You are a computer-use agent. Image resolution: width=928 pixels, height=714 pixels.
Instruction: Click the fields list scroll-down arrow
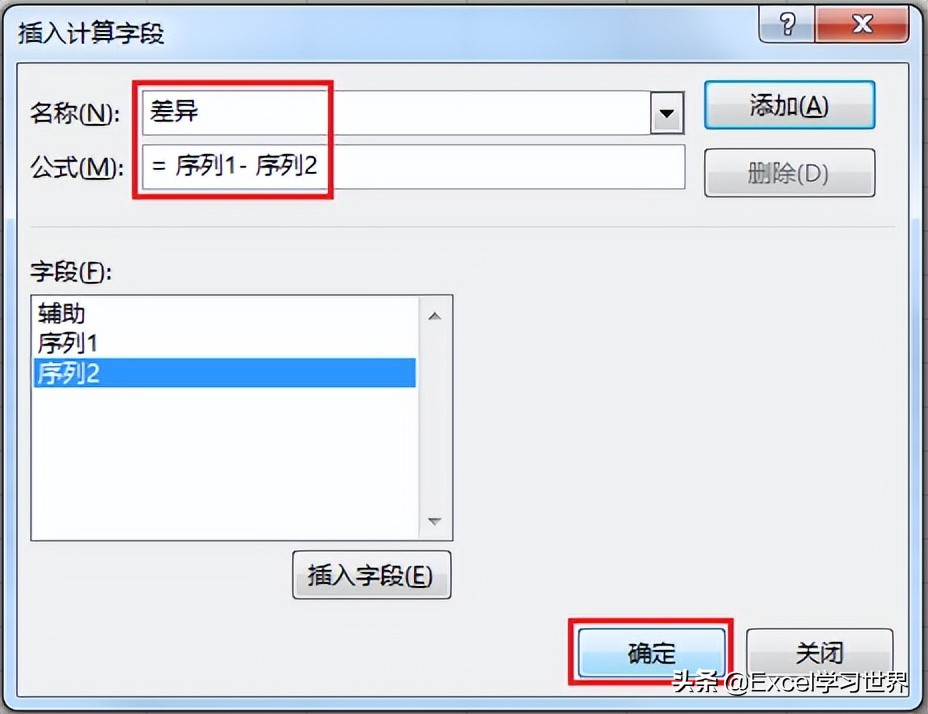[435, 521]
